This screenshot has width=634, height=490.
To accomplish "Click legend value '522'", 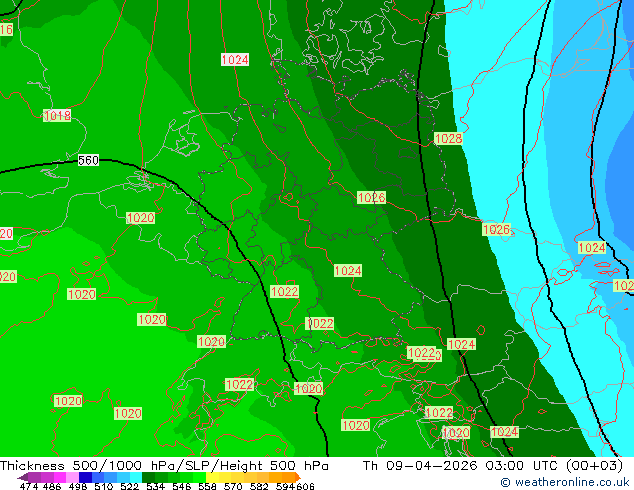I will coord(129,486).
